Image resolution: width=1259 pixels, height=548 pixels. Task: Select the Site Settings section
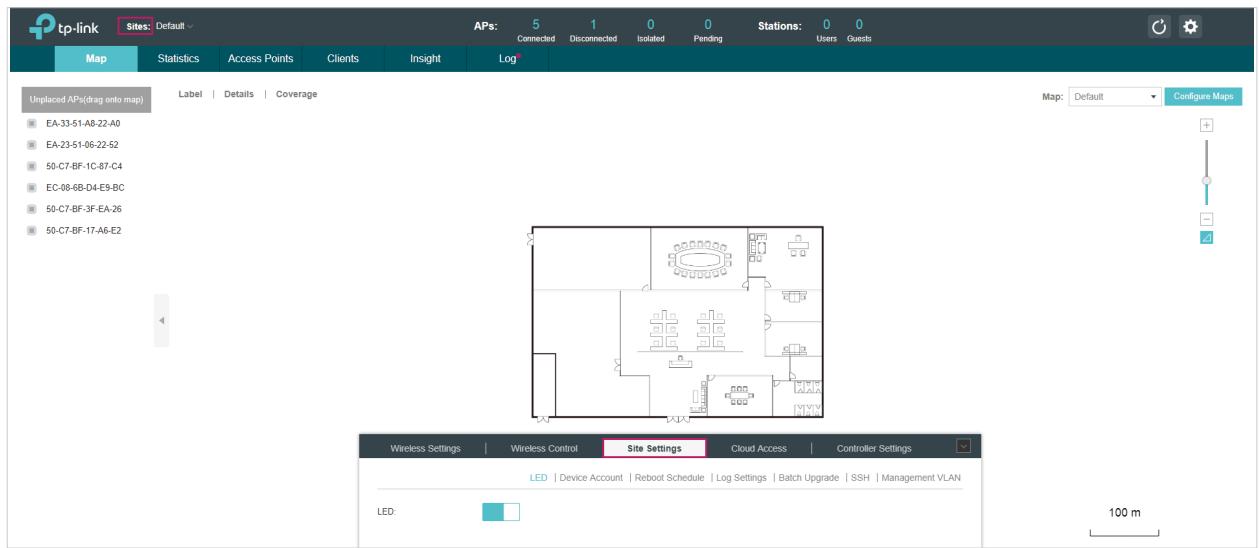tap(654, 448)
